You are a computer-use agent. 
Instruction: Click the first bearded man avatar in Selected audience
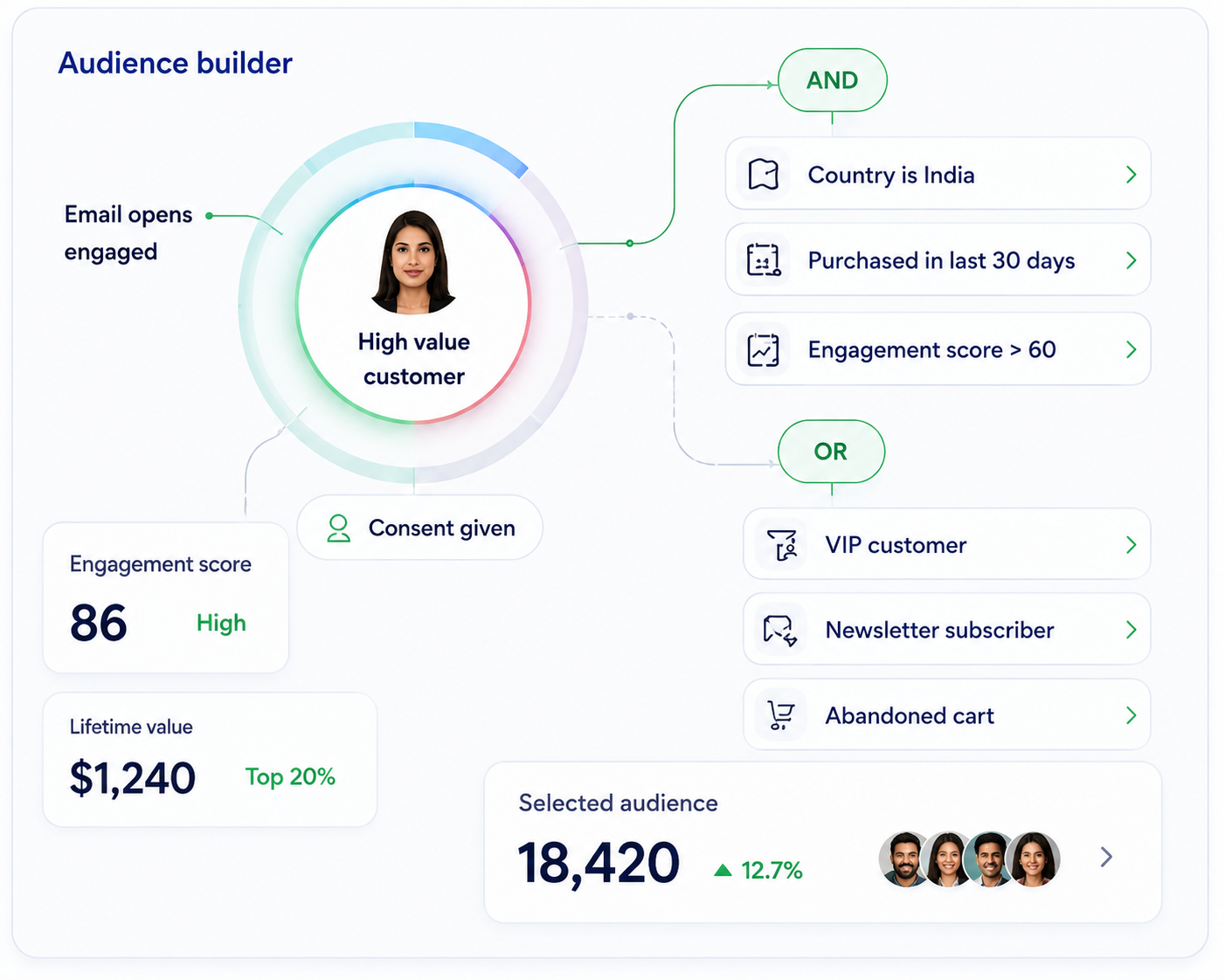(905, 859)
